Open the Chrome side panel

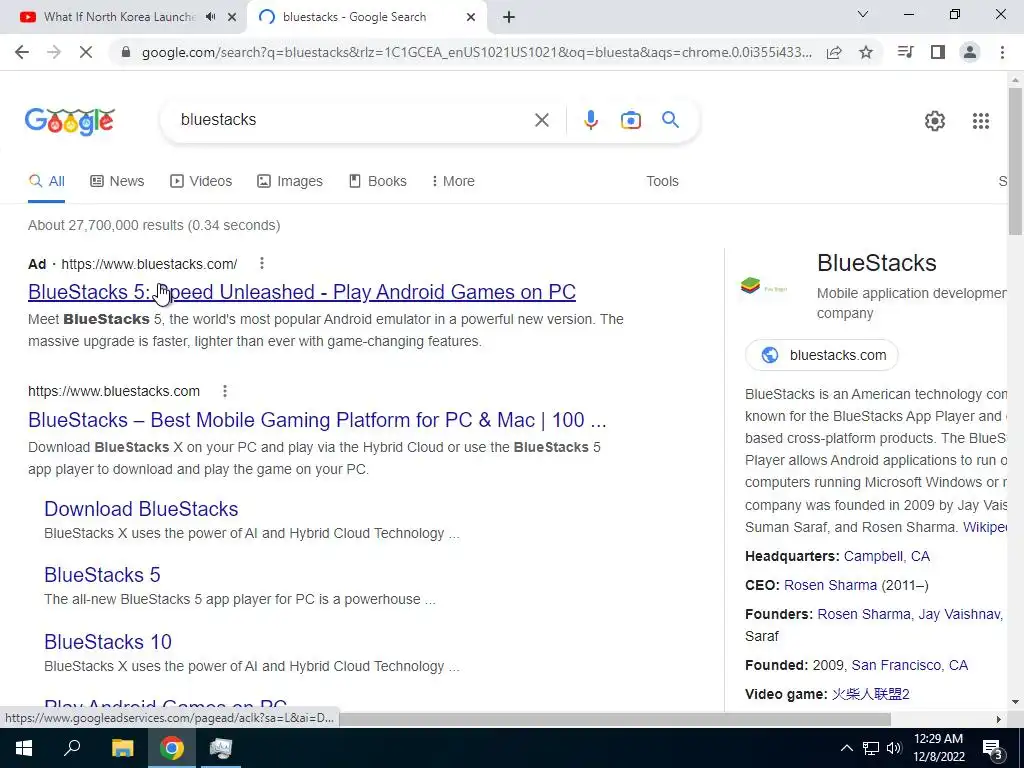[938, 52]
